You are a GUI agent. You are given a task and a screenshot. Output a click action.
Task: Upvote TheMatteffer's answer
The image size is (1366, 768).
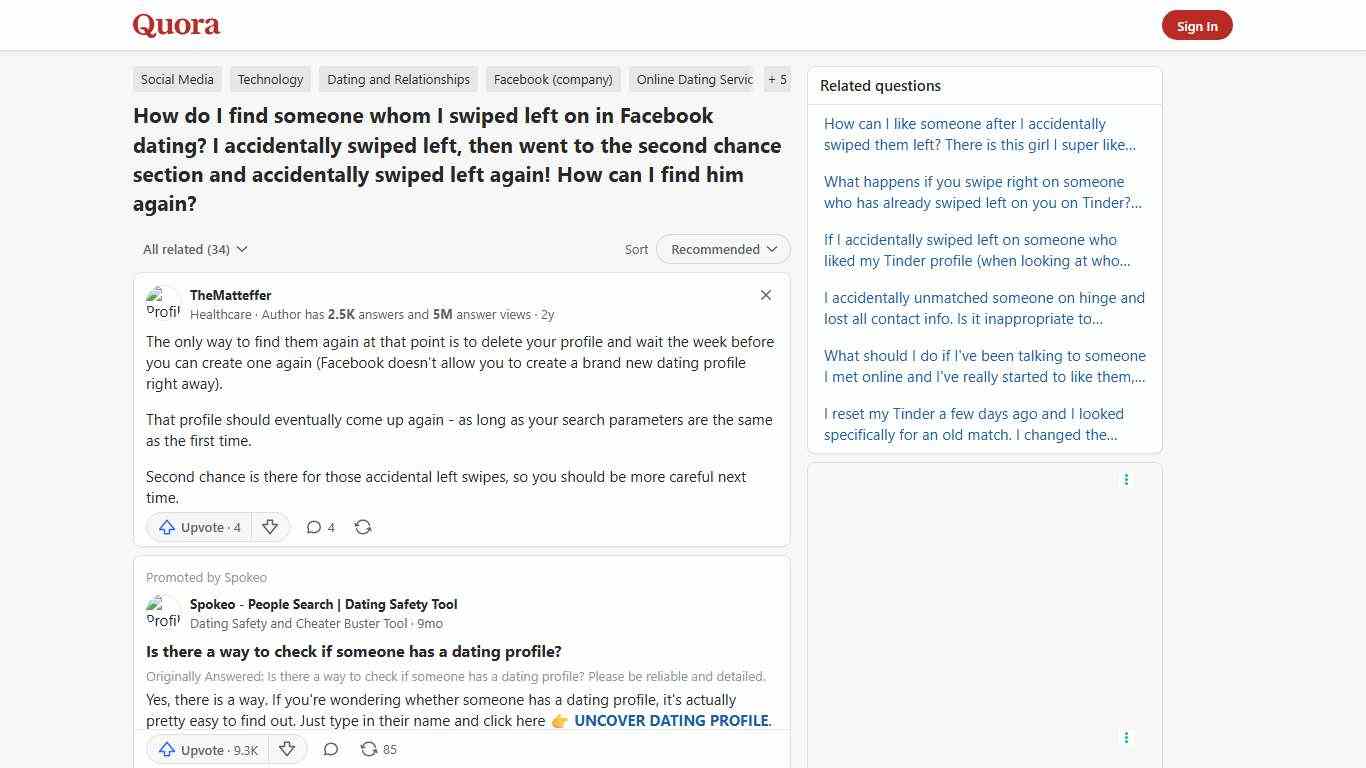coord(198,527)
